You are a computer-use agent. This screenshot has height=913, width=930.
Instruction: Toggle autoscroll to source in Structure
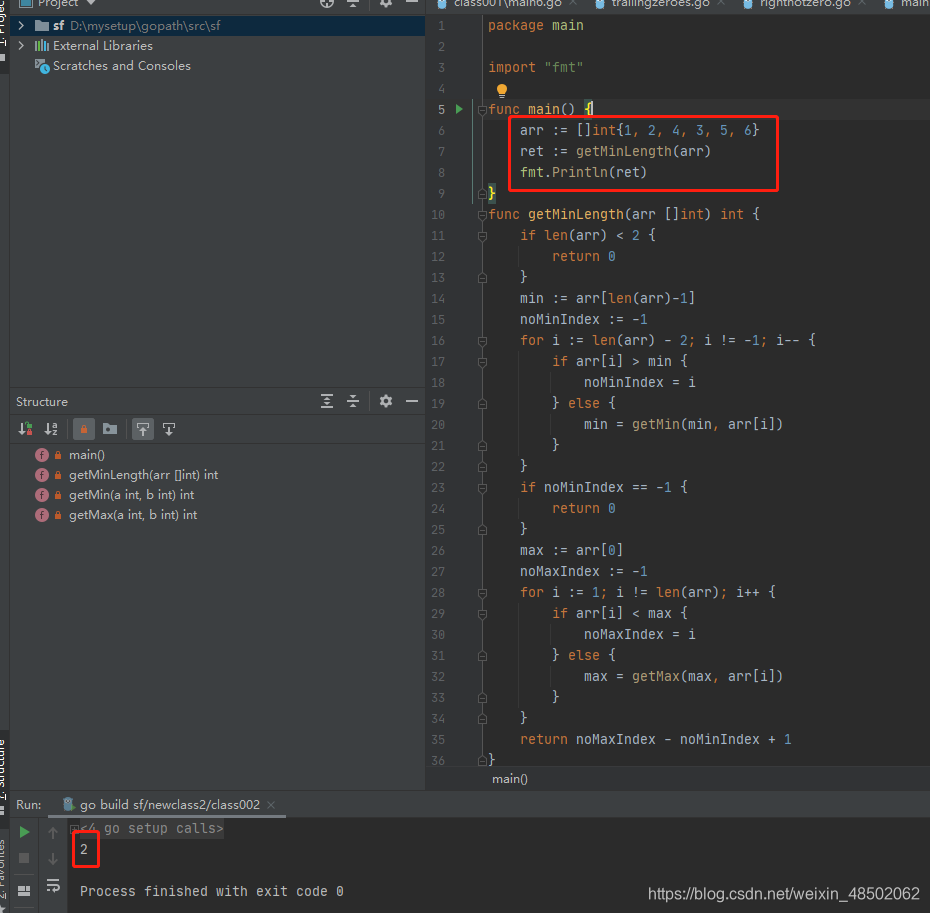(143, 429)
